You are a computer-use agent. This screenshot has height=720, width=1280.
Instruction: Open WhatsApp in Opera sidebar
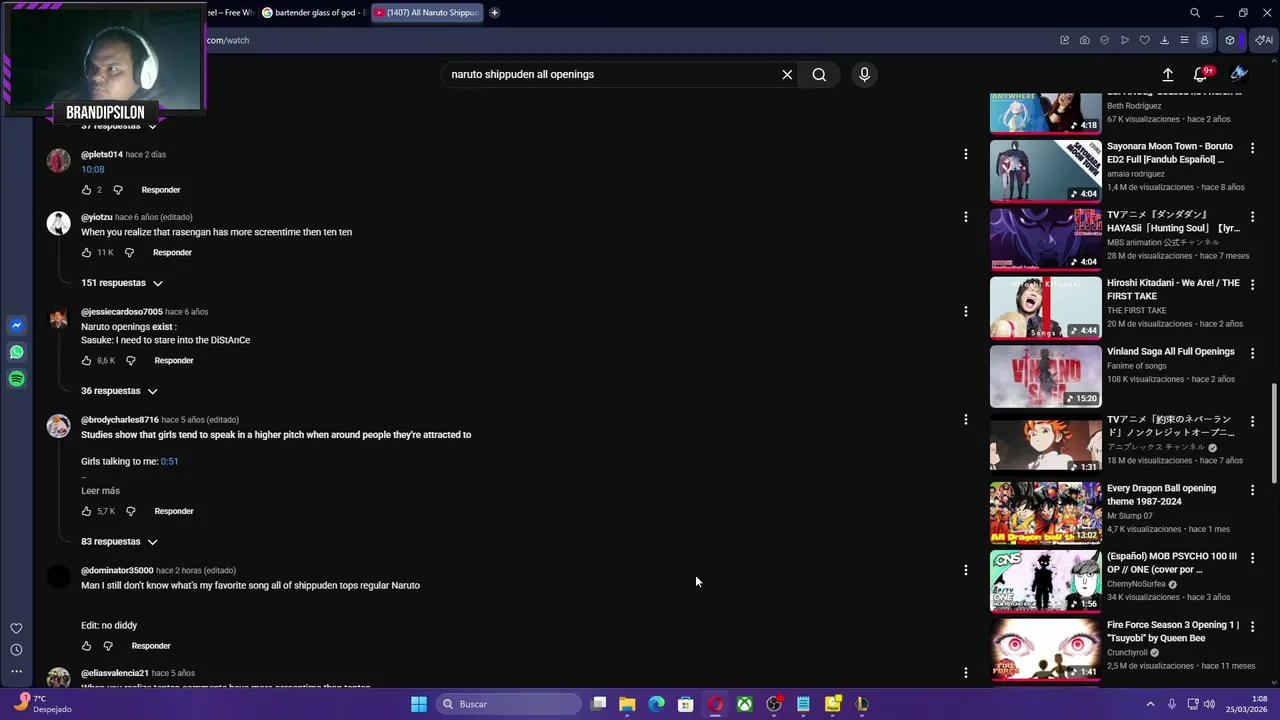16,352
